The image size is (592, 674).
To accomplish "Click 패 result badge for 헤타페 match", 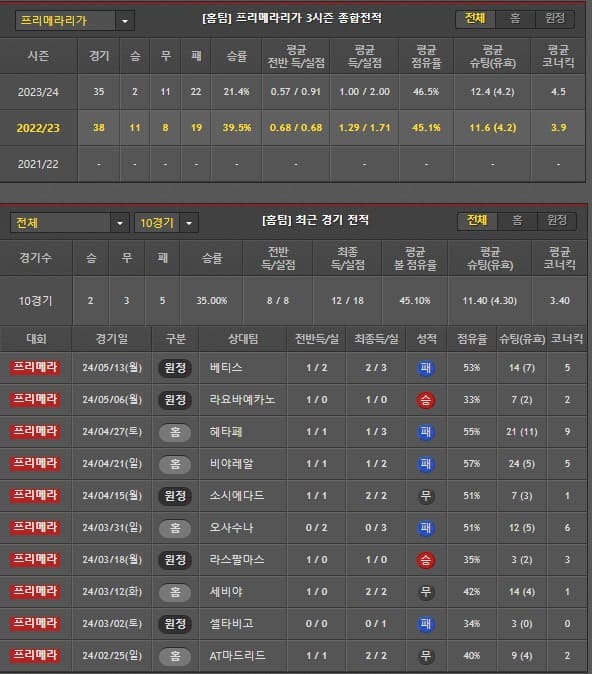I will tap(426, 432).
